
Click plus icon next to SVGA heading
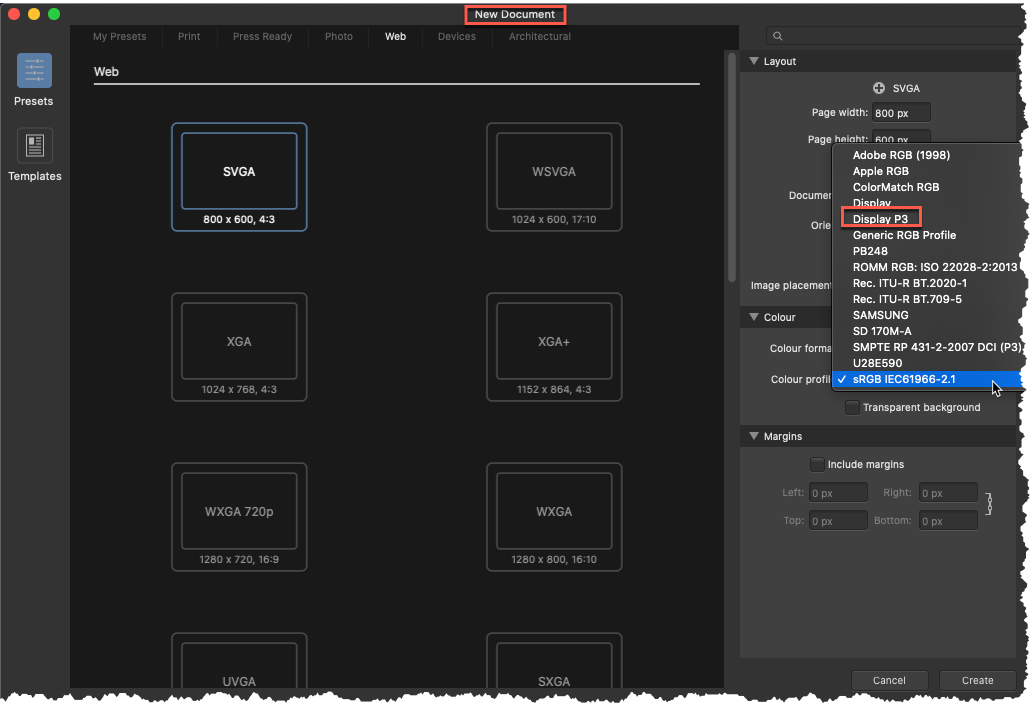(876, 88)
